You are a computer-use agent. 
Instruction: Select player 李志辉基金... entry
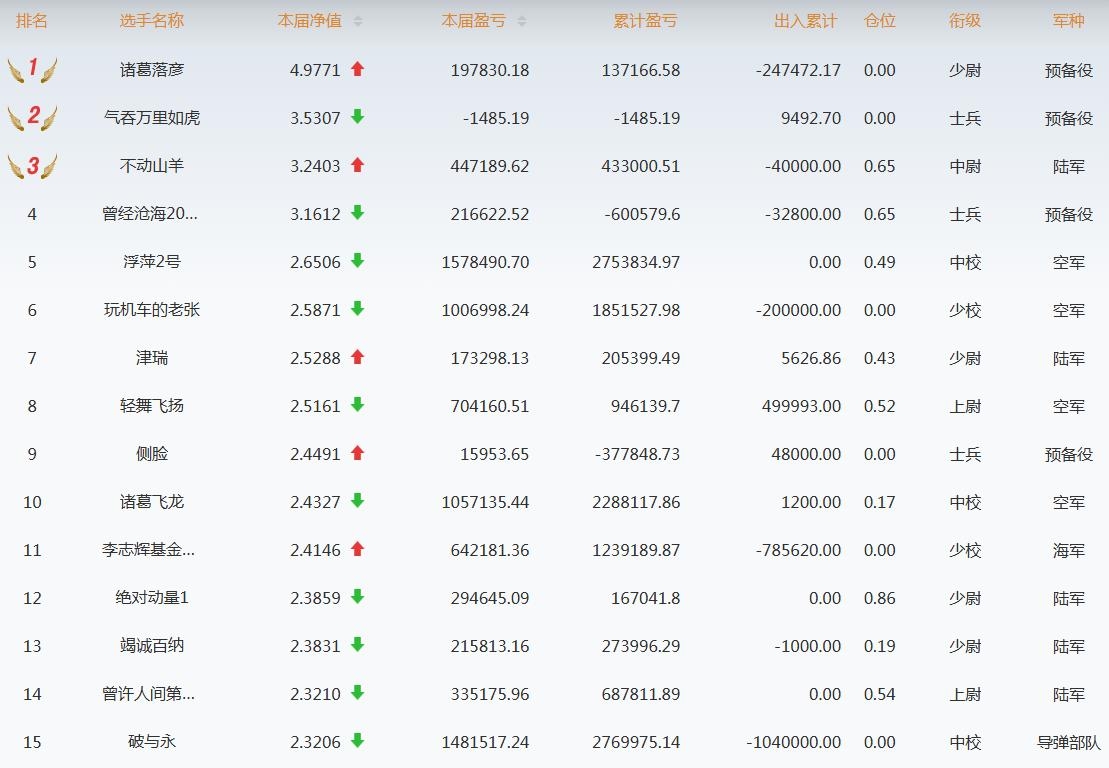click(149, 550)
